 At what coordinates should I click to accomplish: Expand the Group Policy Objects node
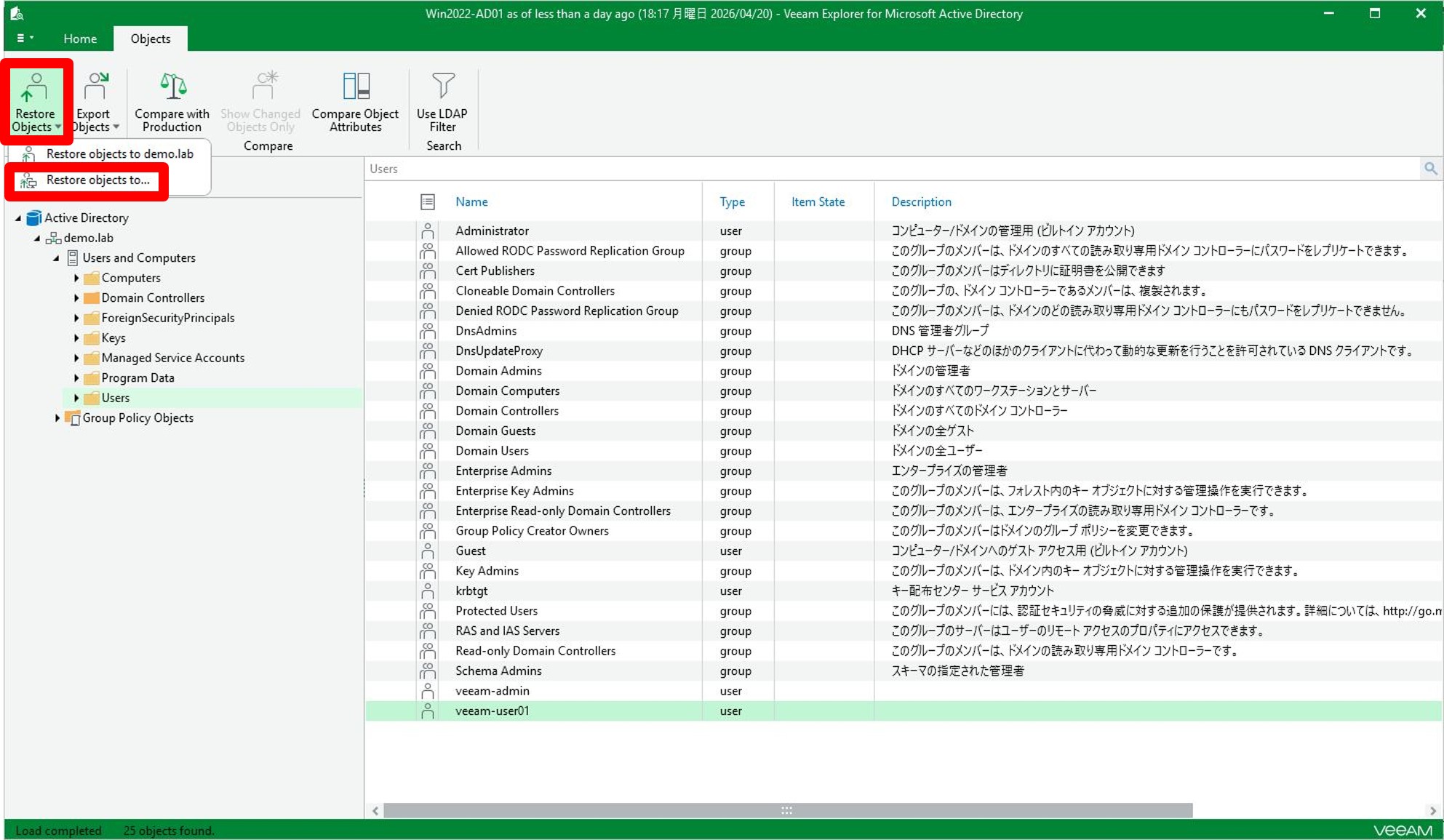point(57,418)
